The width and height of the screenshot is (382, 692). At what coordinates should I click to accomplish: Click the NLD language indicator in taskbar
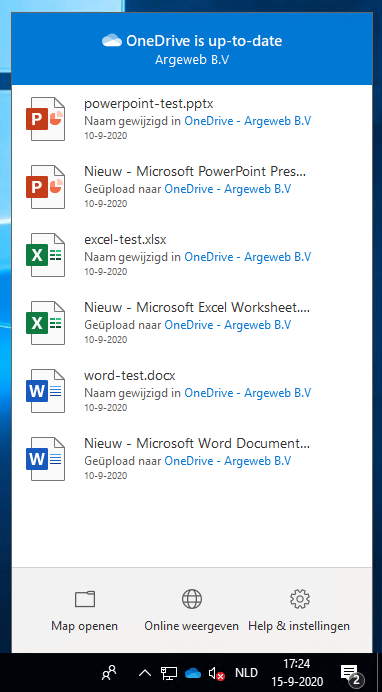point(246,673)
